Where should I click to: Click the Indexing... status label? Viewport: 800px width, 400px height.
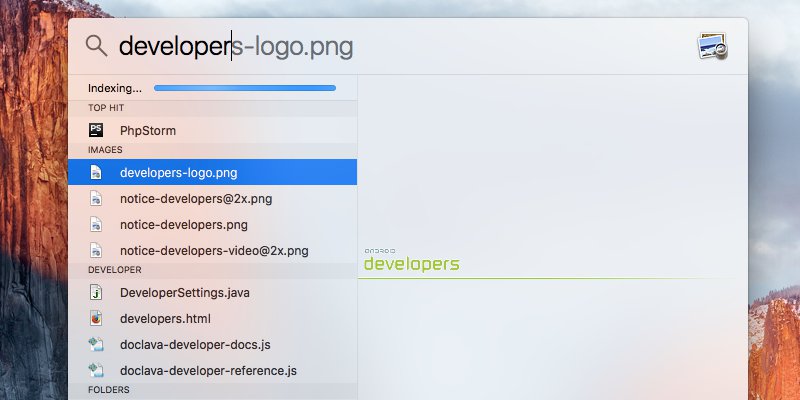click(115, 88)
